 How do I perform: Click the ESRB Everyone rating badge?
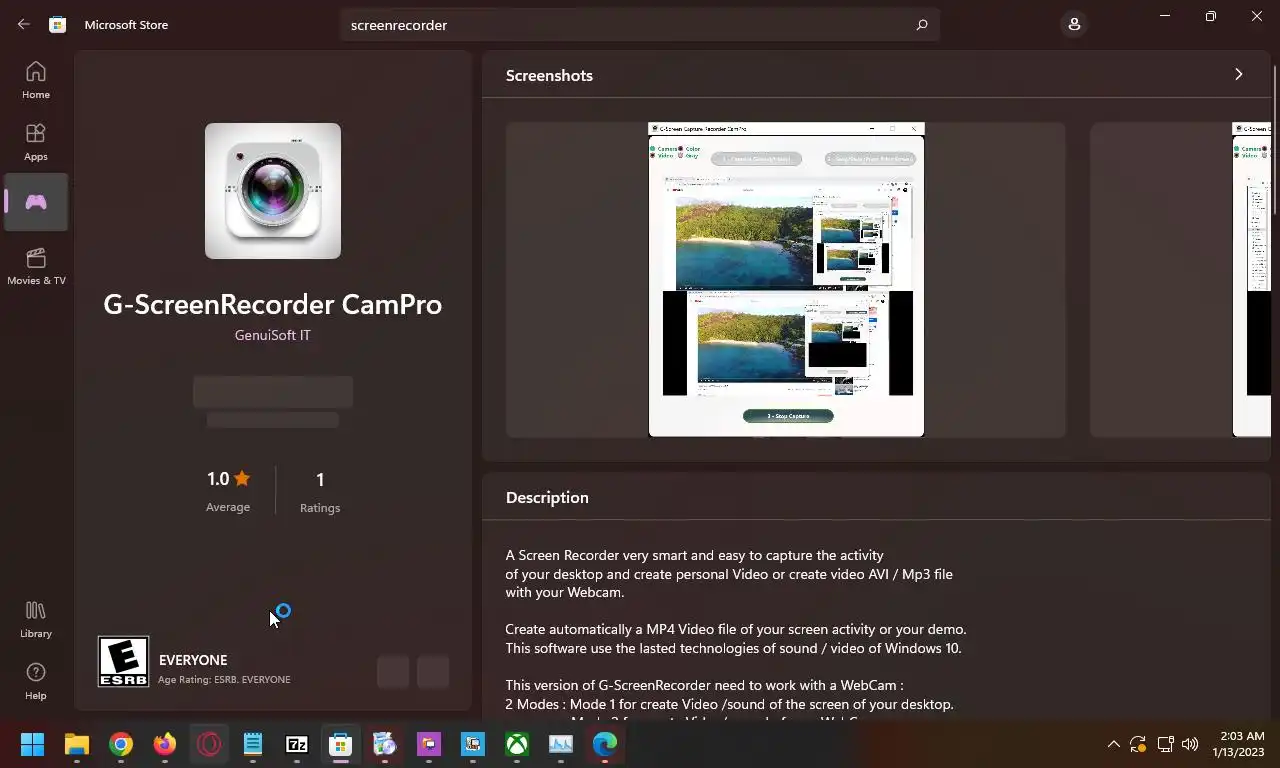point(123,661)
